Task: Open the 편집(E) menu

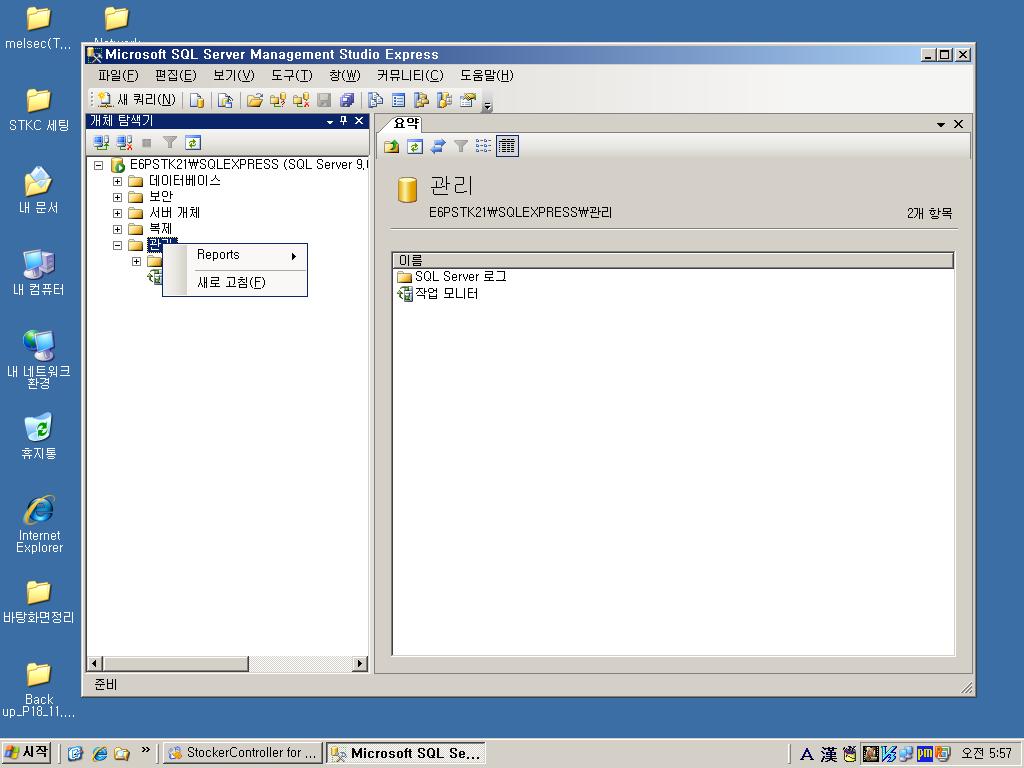Action: click(x=176, y=76)
